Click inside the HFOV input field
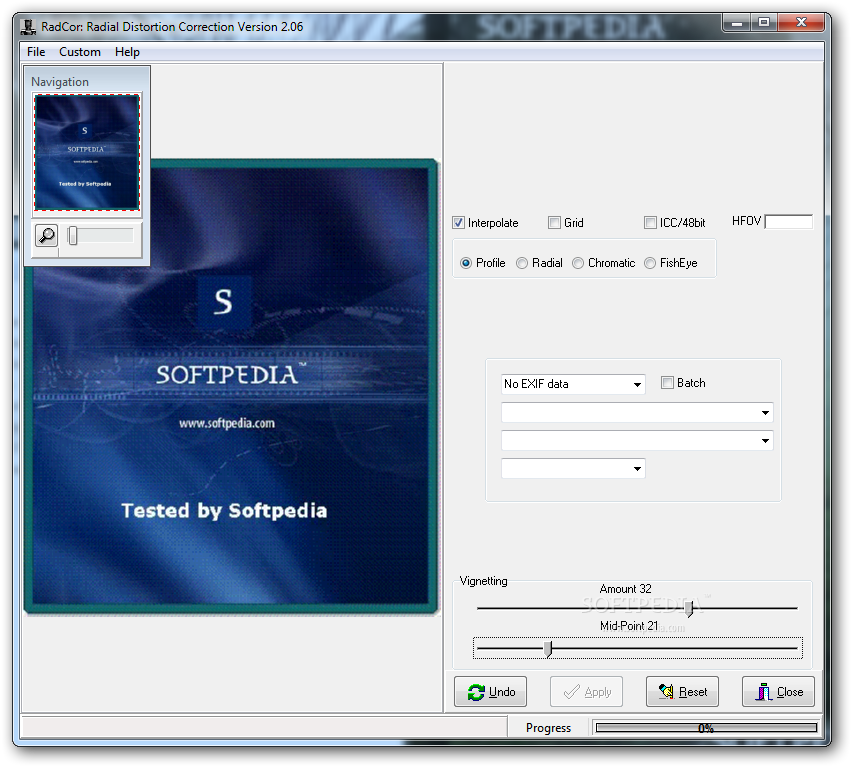 pyautogui.click(x=789, y=222)
